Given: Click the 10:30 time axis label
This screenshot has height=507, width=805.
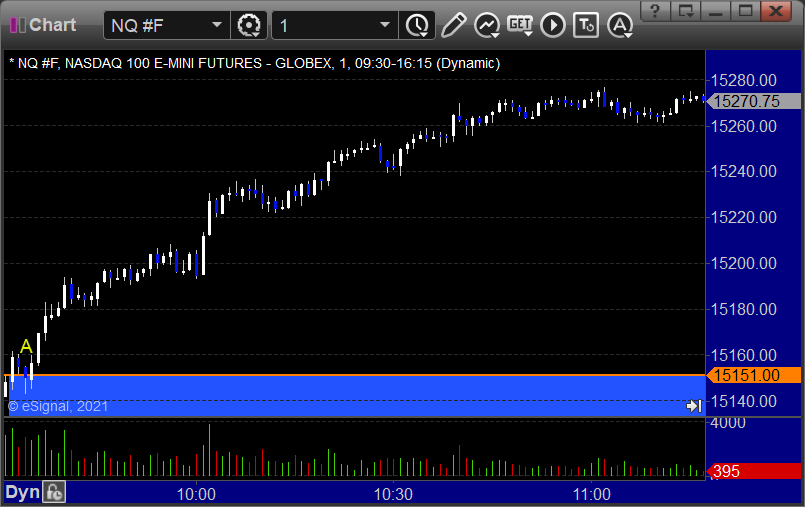Looking at the screenshot, I should pos(393,494).
